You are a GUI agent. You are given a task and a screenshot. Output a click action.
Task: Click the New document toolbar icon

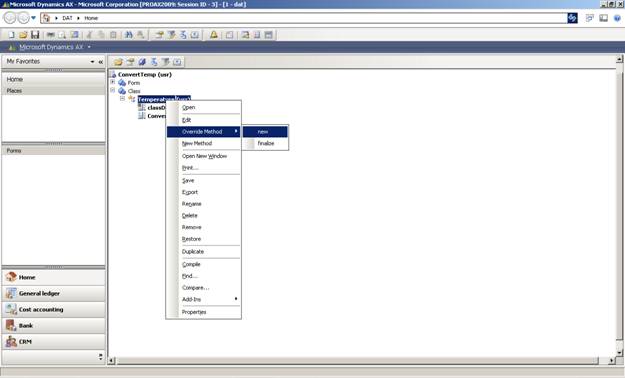(x=11, y=35)
